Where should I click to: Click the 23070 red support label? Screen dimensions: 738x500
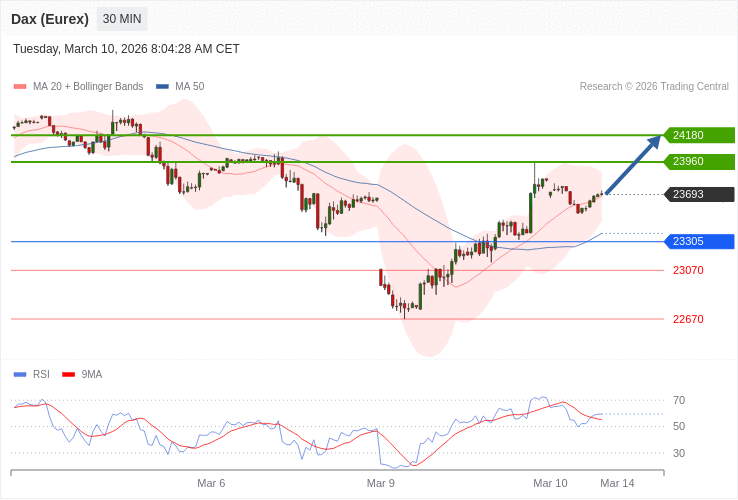coord(688,270)
